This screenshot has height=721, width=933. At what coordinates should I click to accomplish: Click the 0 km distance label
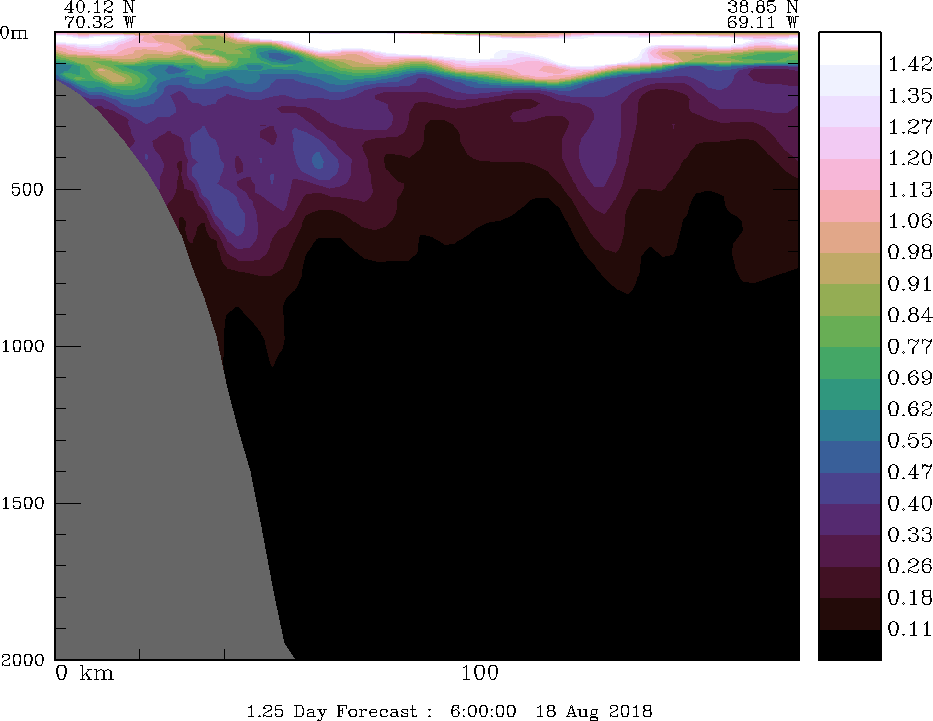tap(84, 673)
